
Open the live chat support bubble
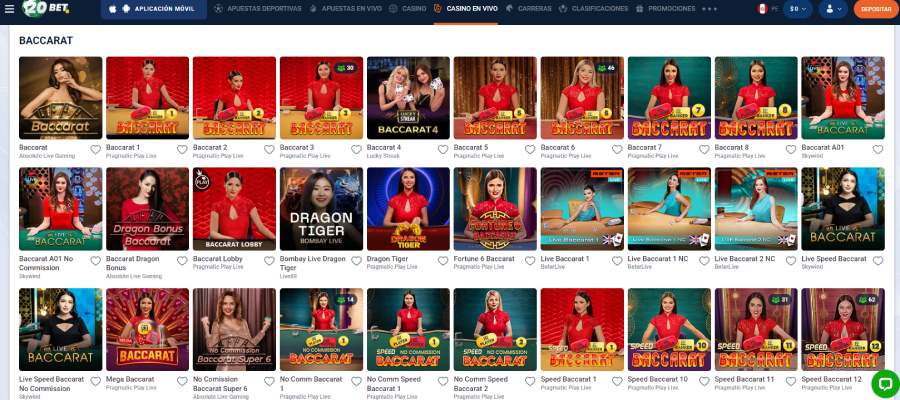point(884,383)
